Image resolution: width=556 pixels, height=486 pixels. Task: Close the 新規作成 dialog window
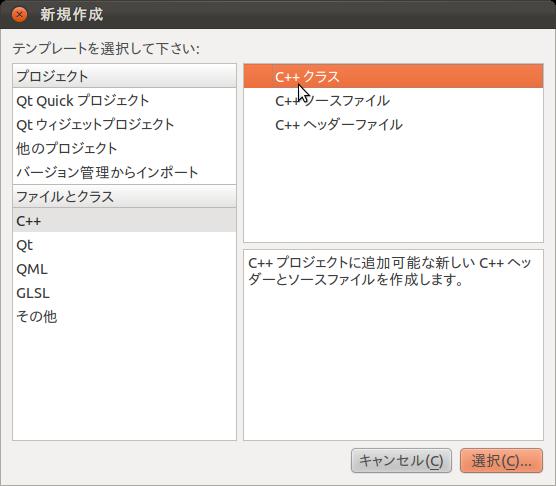[x=19, y=15]
